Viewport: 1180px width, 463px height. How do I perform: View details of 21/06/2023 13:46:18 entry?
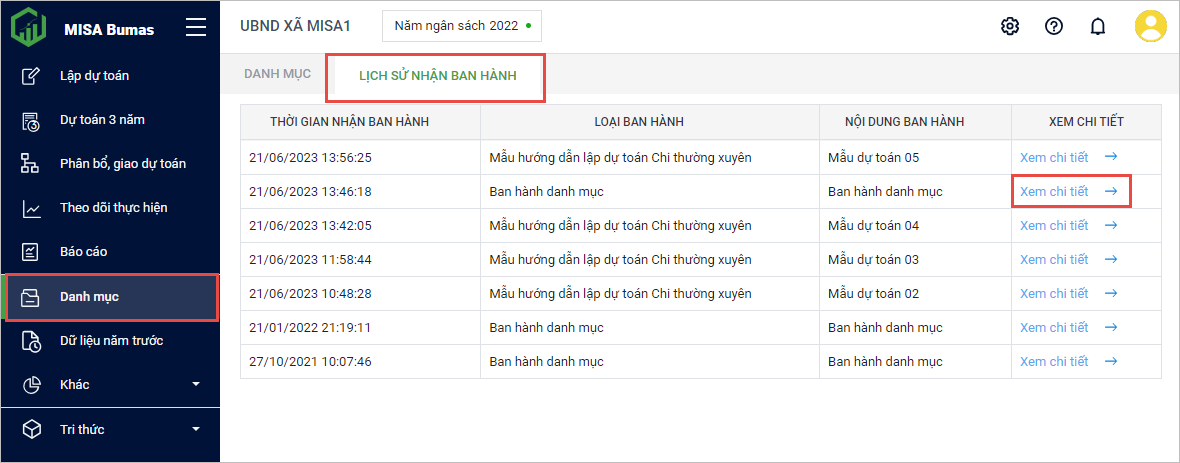pyautogui.click(x=1054, y=192)
